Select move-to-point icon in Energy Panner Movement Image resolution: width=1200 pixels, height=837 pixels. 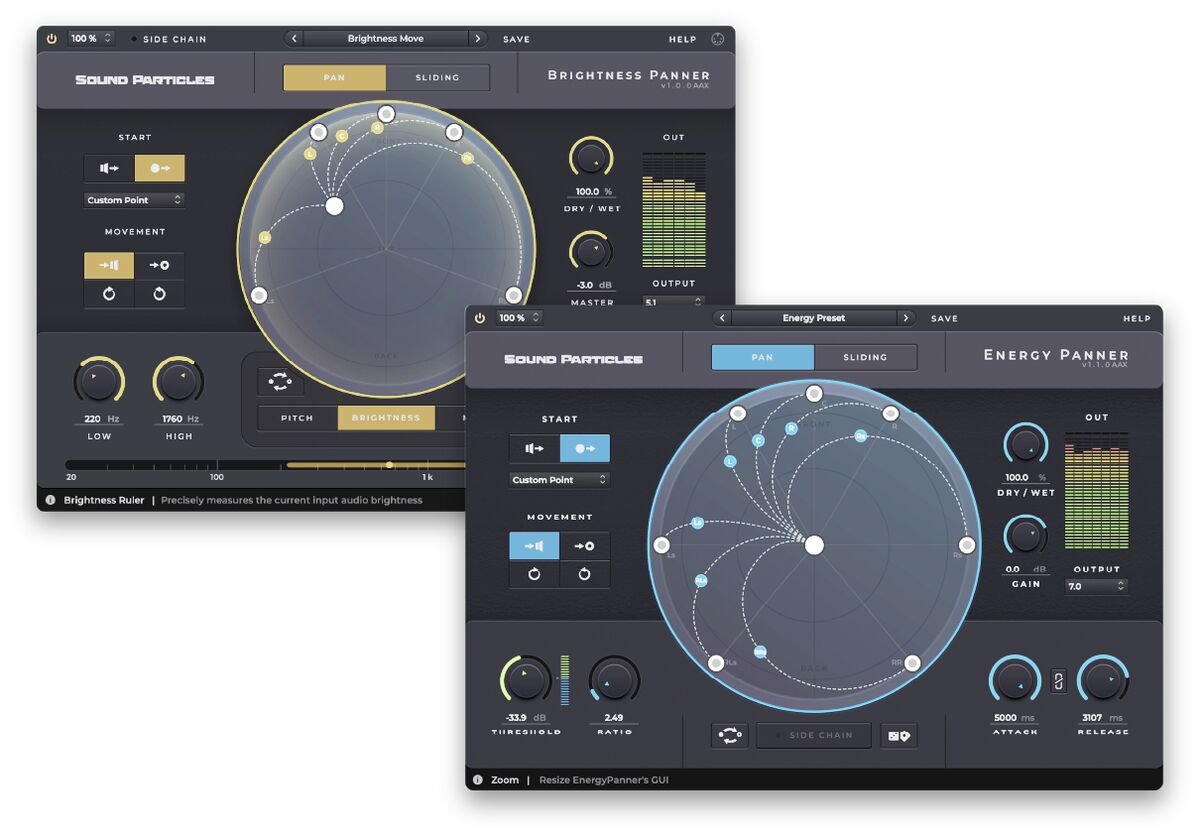point(584,546)
